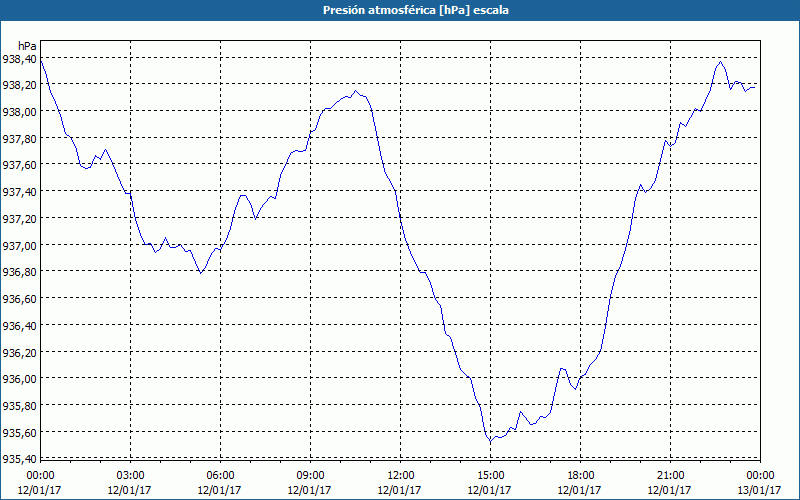This screenshot has width=800, height=500.
Task: Click the 03:00 time axis label
Action: [130, 476]
